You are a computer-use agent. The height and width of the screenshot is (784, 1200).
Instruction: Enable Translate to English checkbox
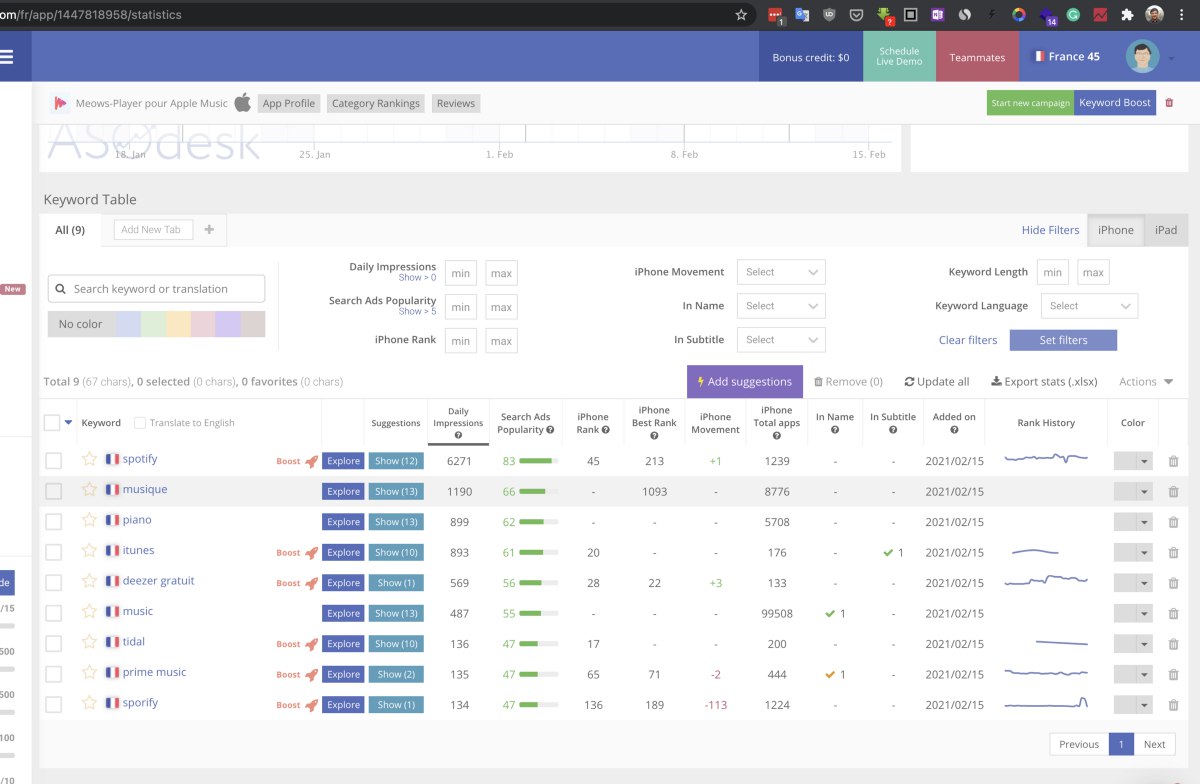(x=140, y=423)
